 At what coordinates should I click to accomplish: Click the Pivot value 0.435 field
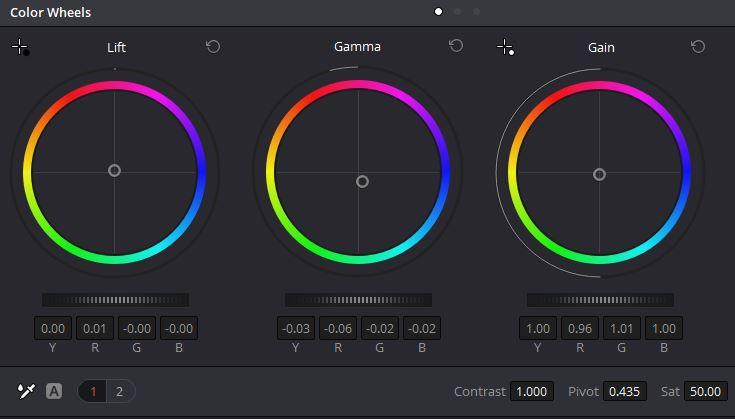pos(624,391)
